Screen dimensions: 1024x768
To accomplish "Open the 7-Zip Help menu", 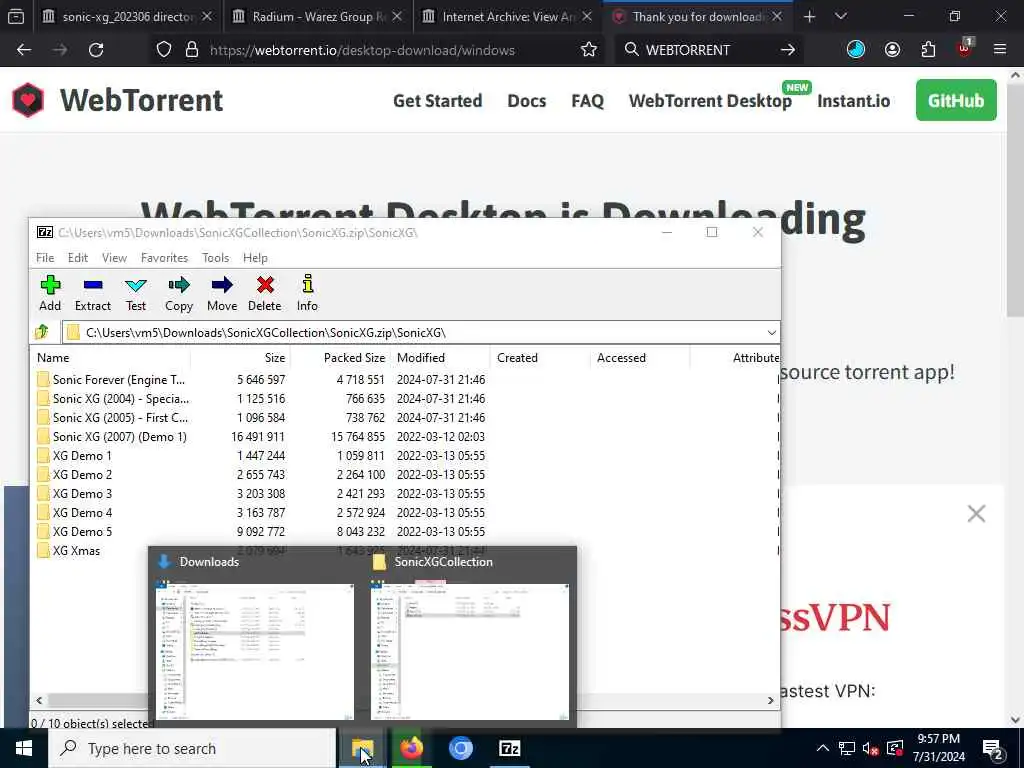I will point(255,258).
